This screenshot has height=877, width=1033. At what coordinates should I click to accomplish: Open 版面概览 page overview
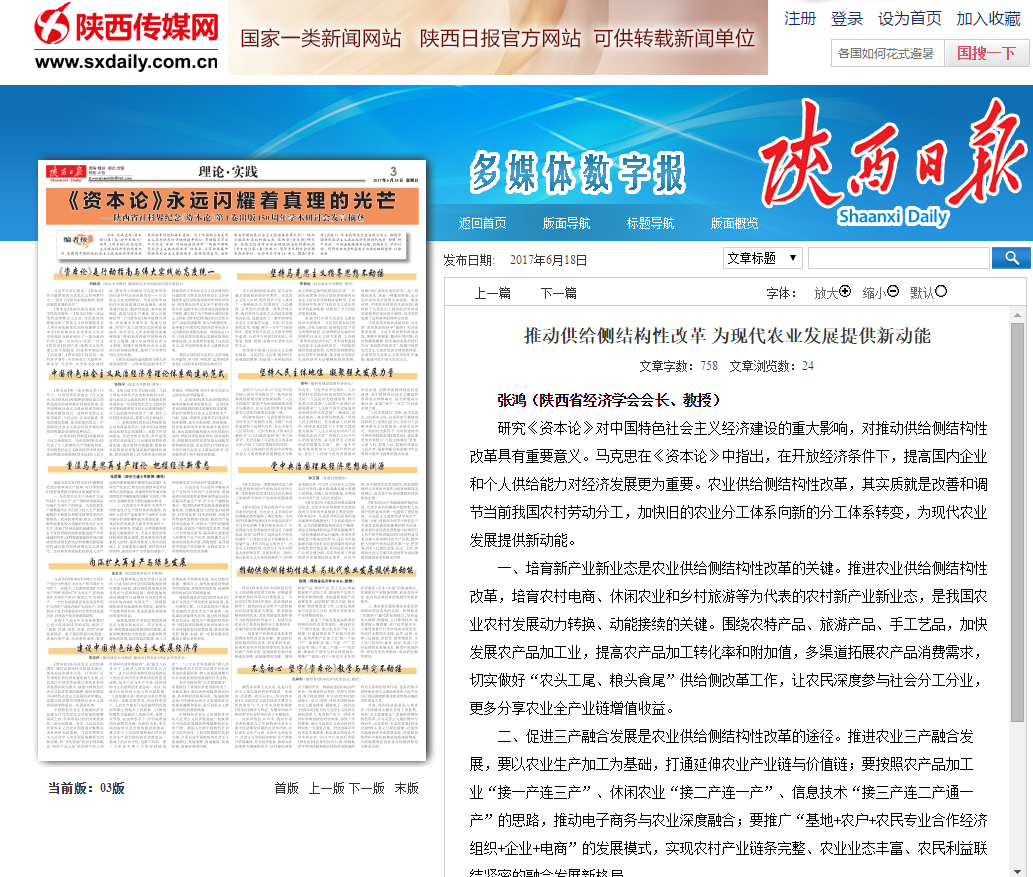point(734,223)
